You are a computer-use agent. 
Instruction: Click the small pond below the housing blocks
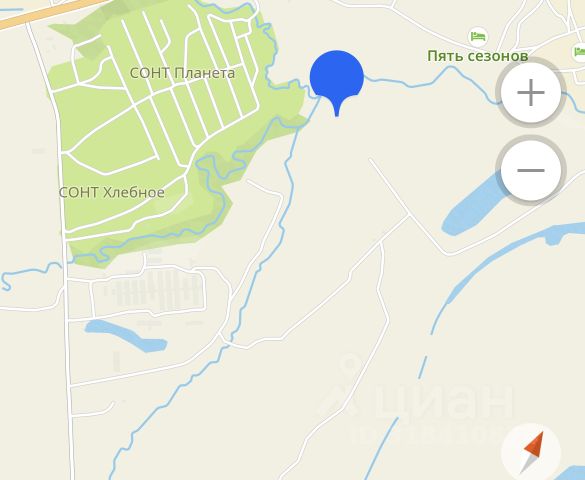pyautogui.click(x=125, y=335)
